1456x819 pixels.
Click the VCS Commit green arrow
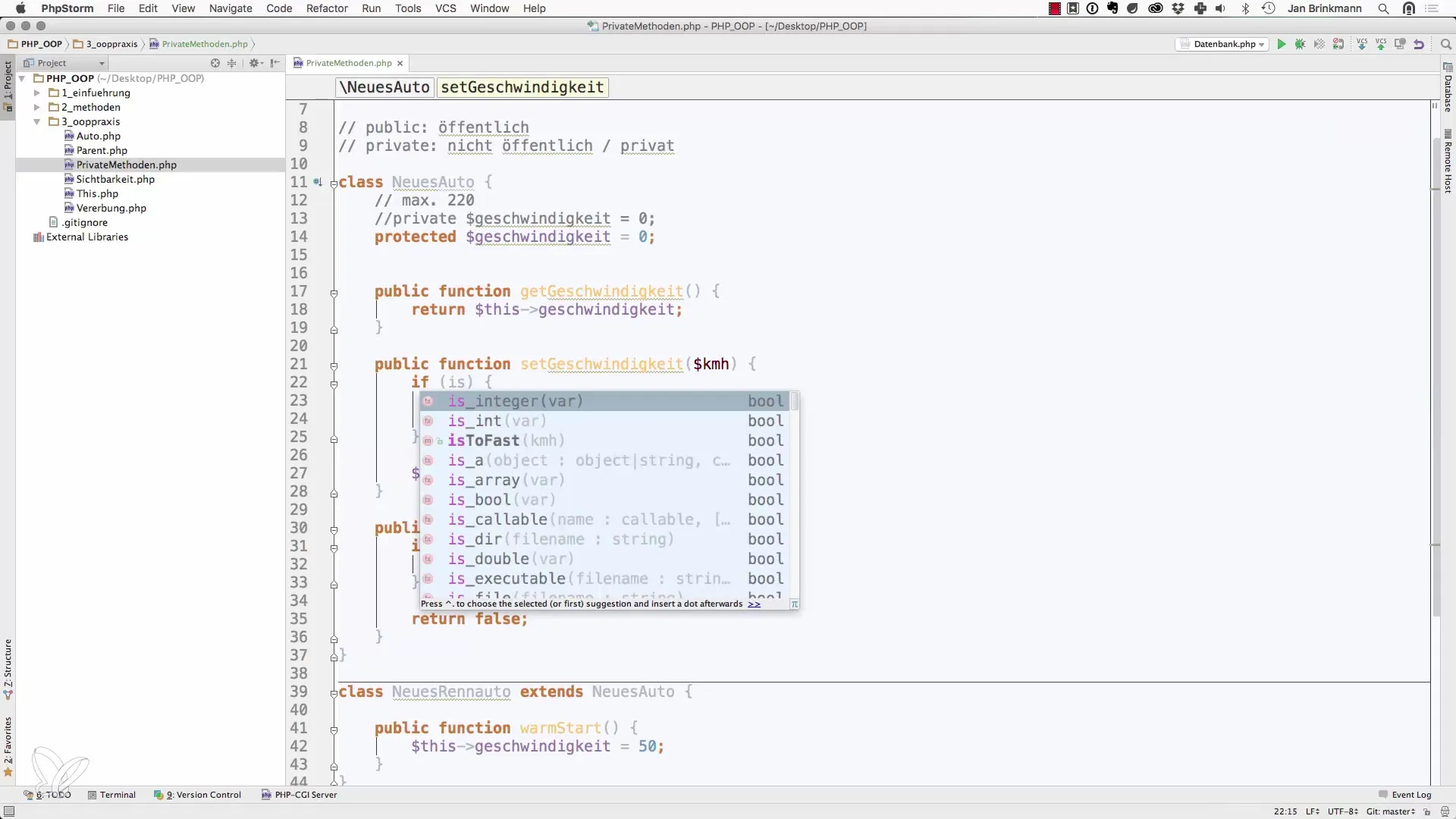1381,44
